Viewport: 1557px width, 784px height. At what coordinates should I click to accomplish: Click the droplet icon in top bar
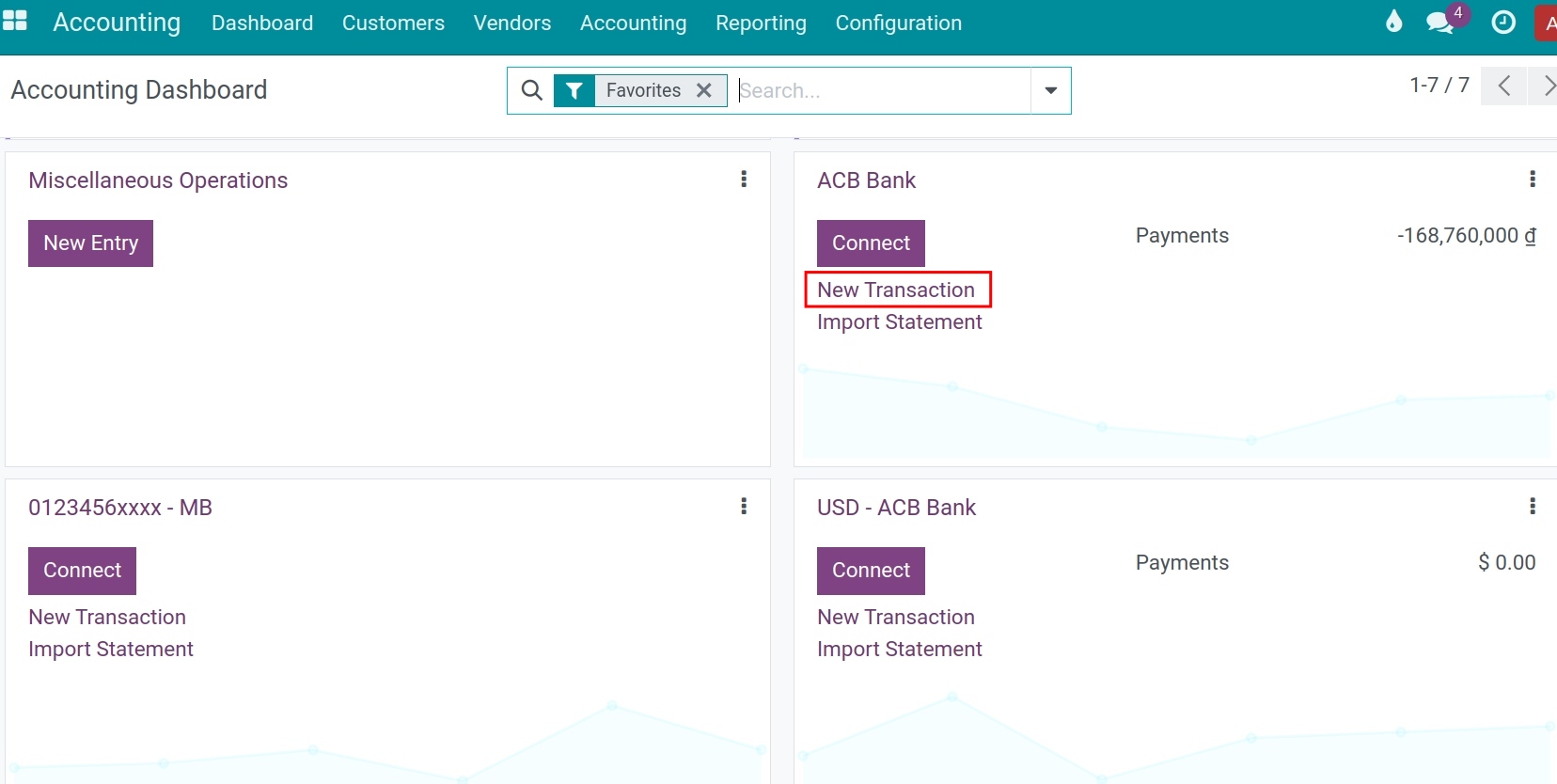(1394, 22)
